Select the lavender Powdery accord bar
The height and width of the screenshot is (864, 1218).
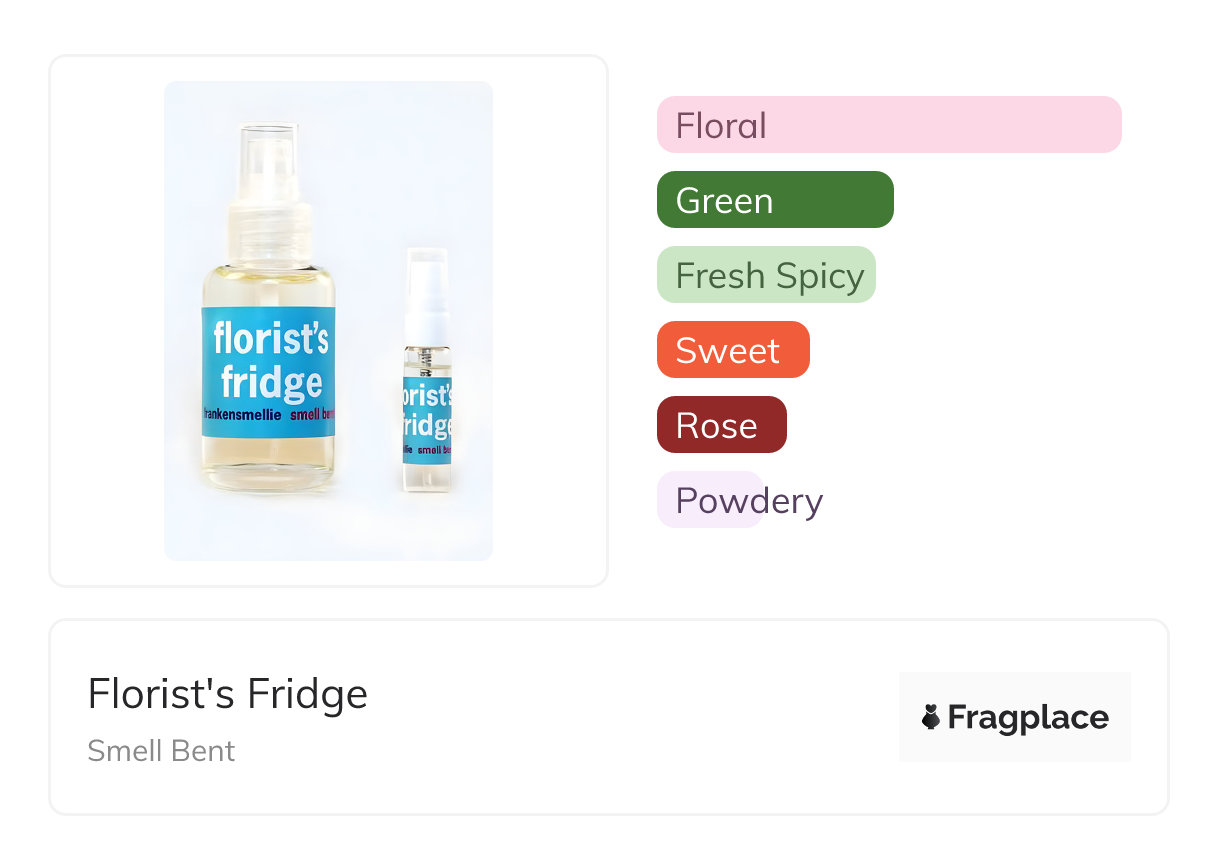(712, 500)
